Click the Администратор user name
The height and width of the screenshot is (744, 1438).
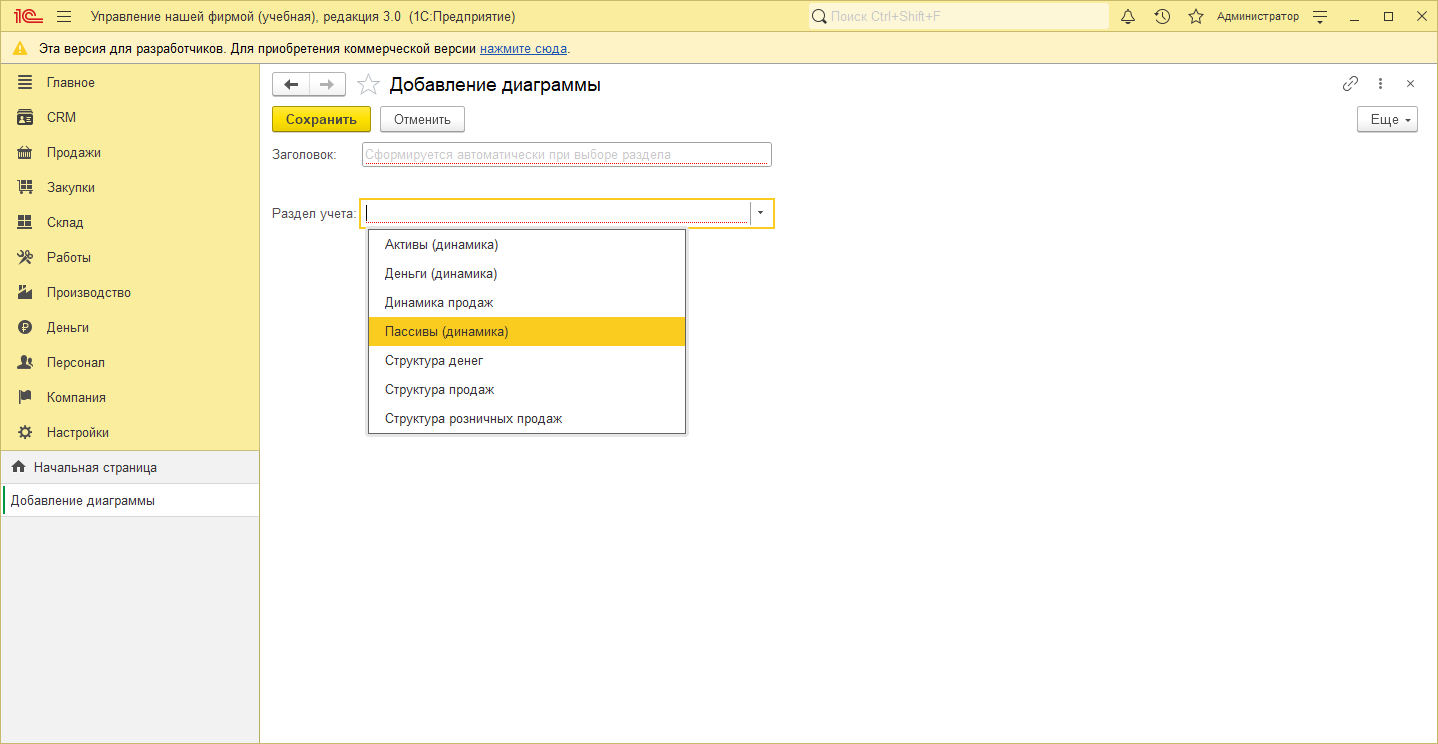pos(1258,17)
